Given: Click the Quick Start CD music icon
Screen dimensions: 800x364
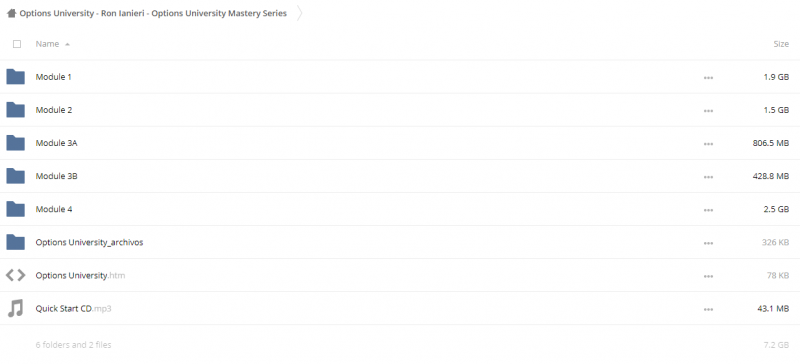Looking at the screenshot, I should click(15, 308).
